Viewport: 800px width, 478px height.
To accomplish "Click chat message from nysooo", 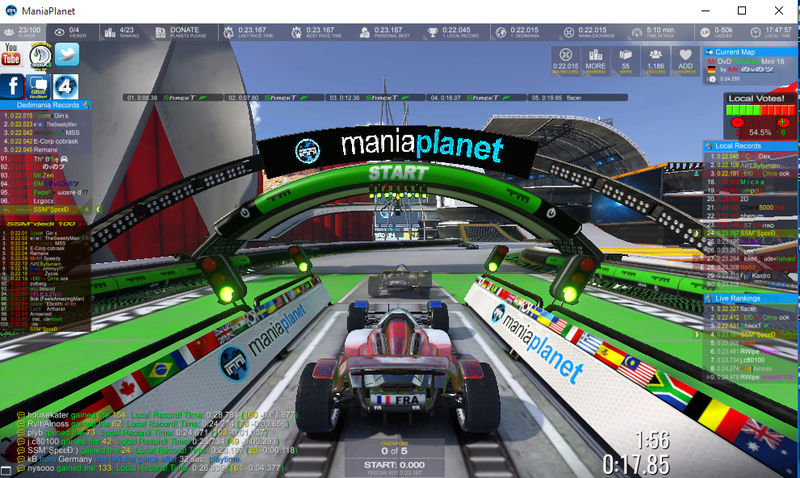I will (150, 468).
